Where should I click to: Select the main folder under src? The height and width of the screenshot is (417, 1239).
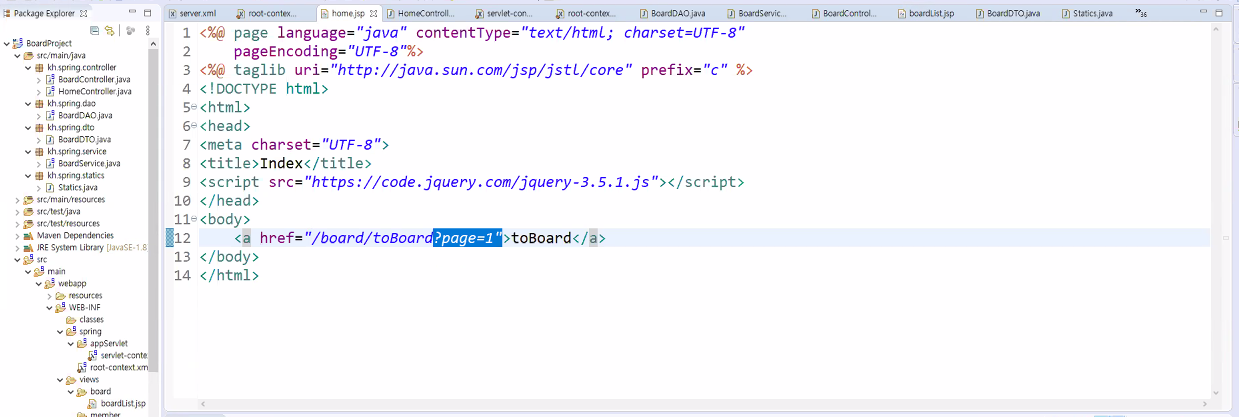(x=56, y=271)
